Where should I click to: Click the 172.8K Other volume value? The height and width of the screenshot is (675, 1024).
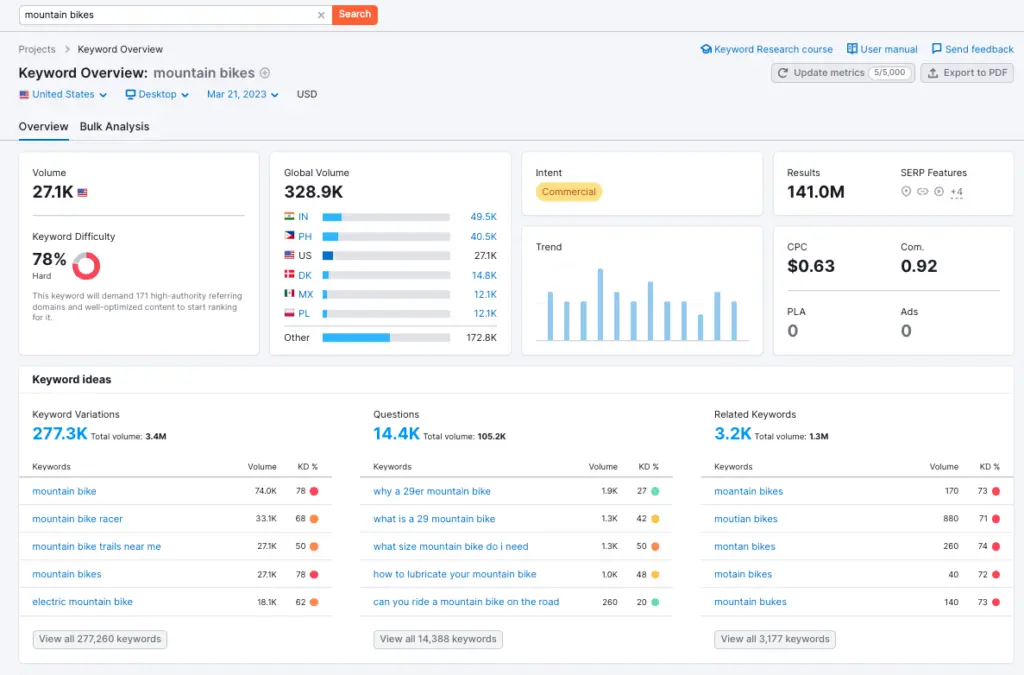click(481, 338)
